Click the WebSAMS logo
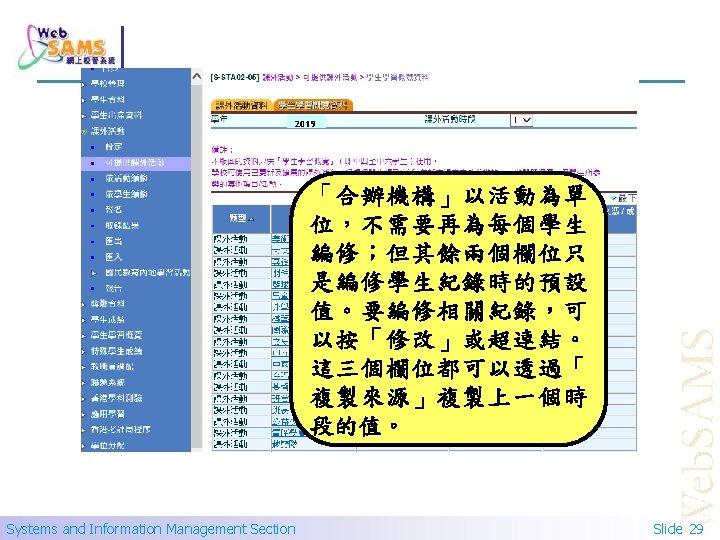The image size is (720, 540). [68, 47]
